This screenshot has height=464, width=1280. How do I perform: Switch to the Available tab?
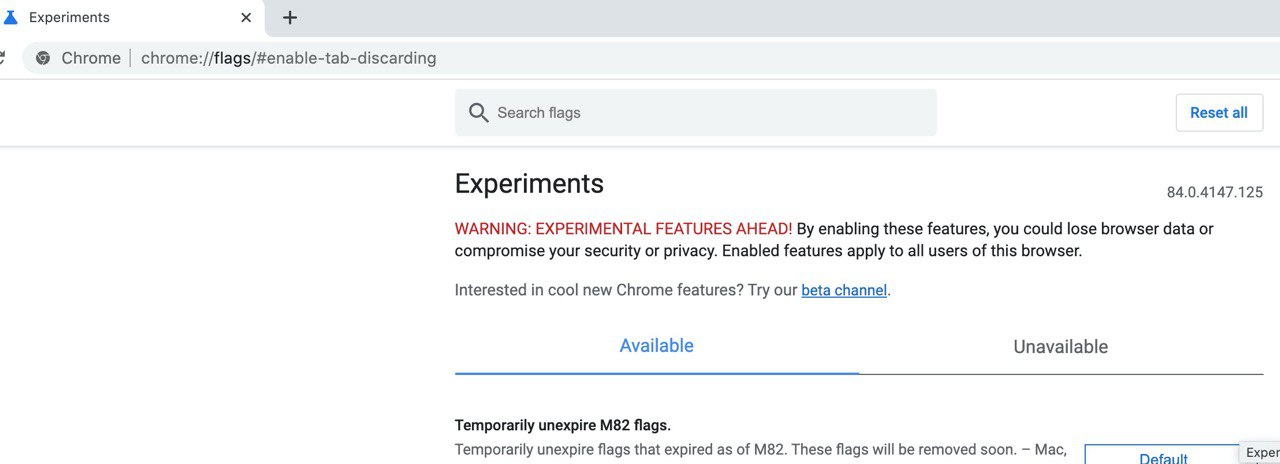tap(656, 346)
